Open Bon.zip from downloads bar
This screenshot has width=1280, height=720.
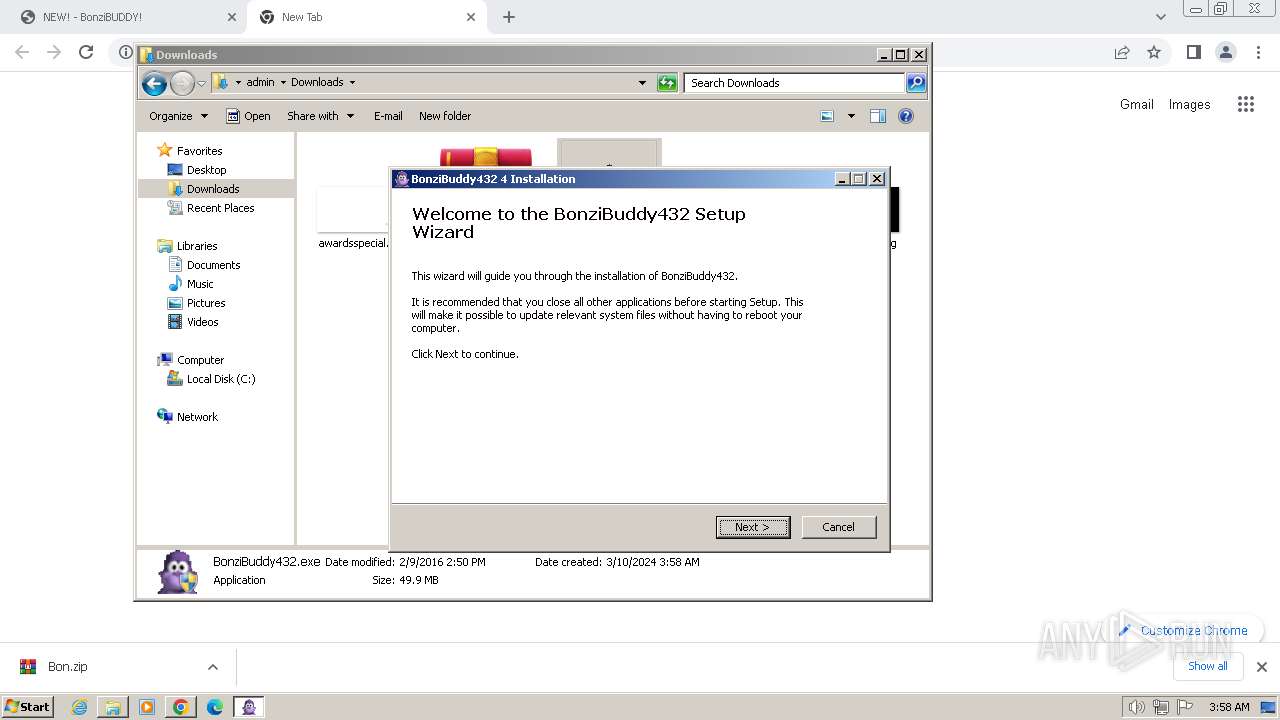67,667
